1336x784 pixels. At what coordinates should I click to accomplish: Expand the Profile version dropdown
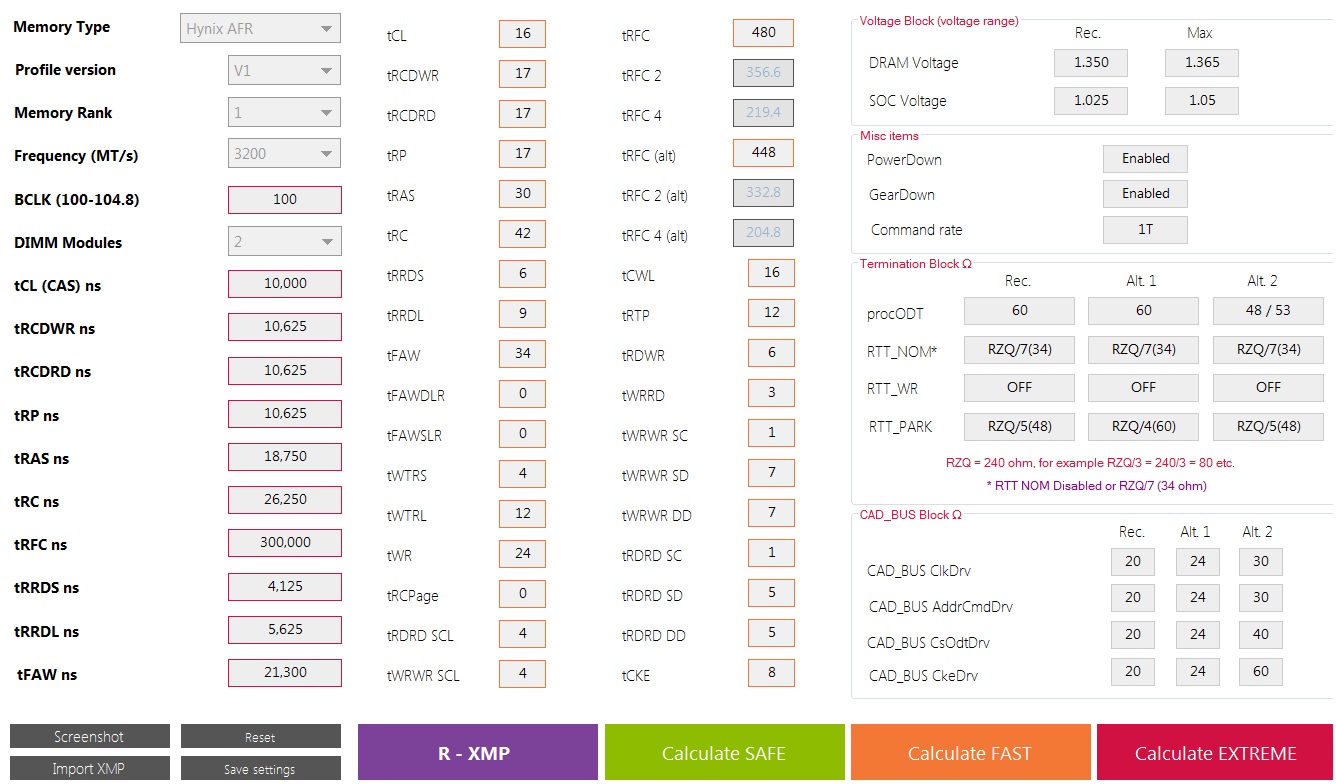[284, 71]
